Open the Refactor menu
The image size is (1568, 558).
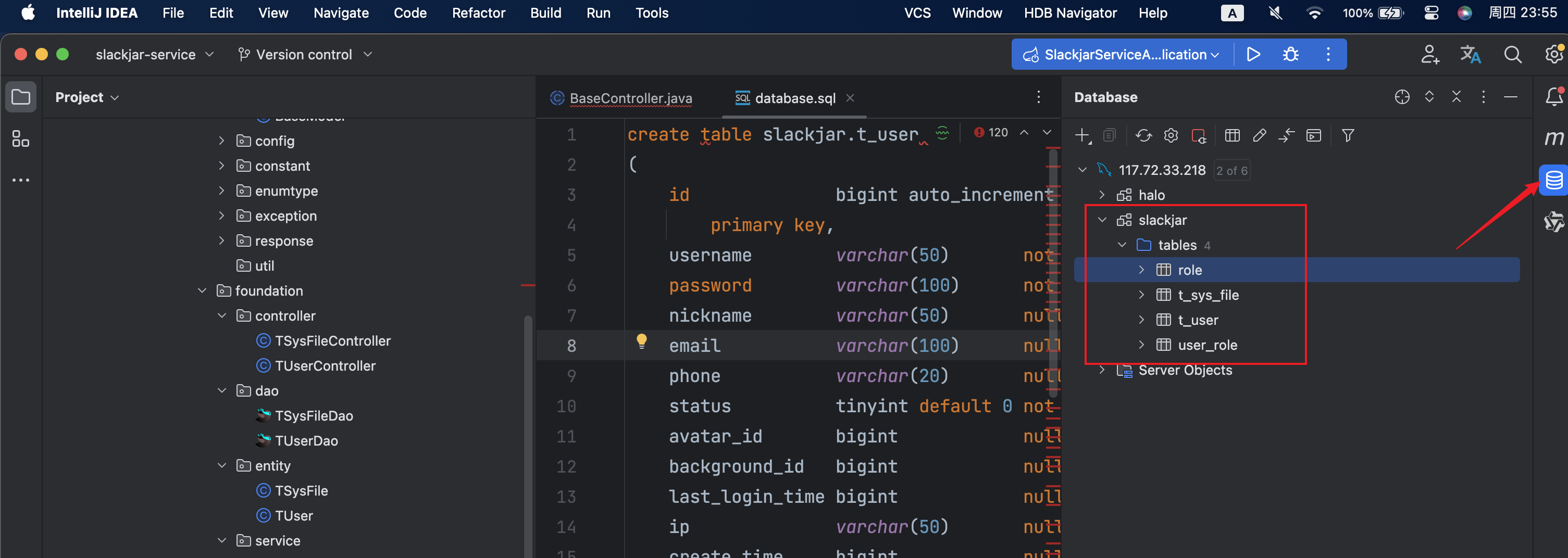click(x=478, y=13)
